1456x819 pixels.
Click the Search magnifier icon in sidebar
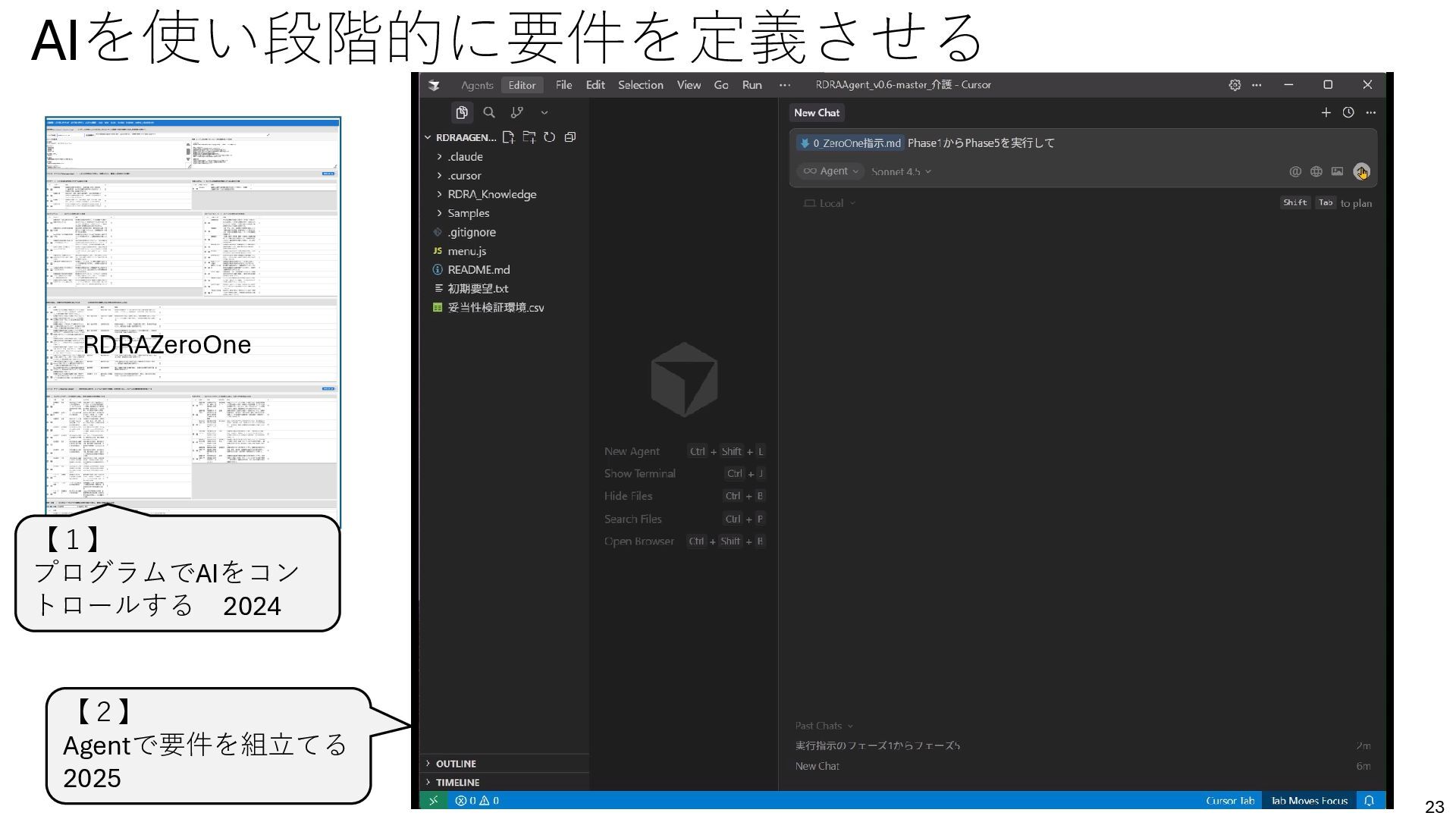pyautogui.click(x=489, y=113)
